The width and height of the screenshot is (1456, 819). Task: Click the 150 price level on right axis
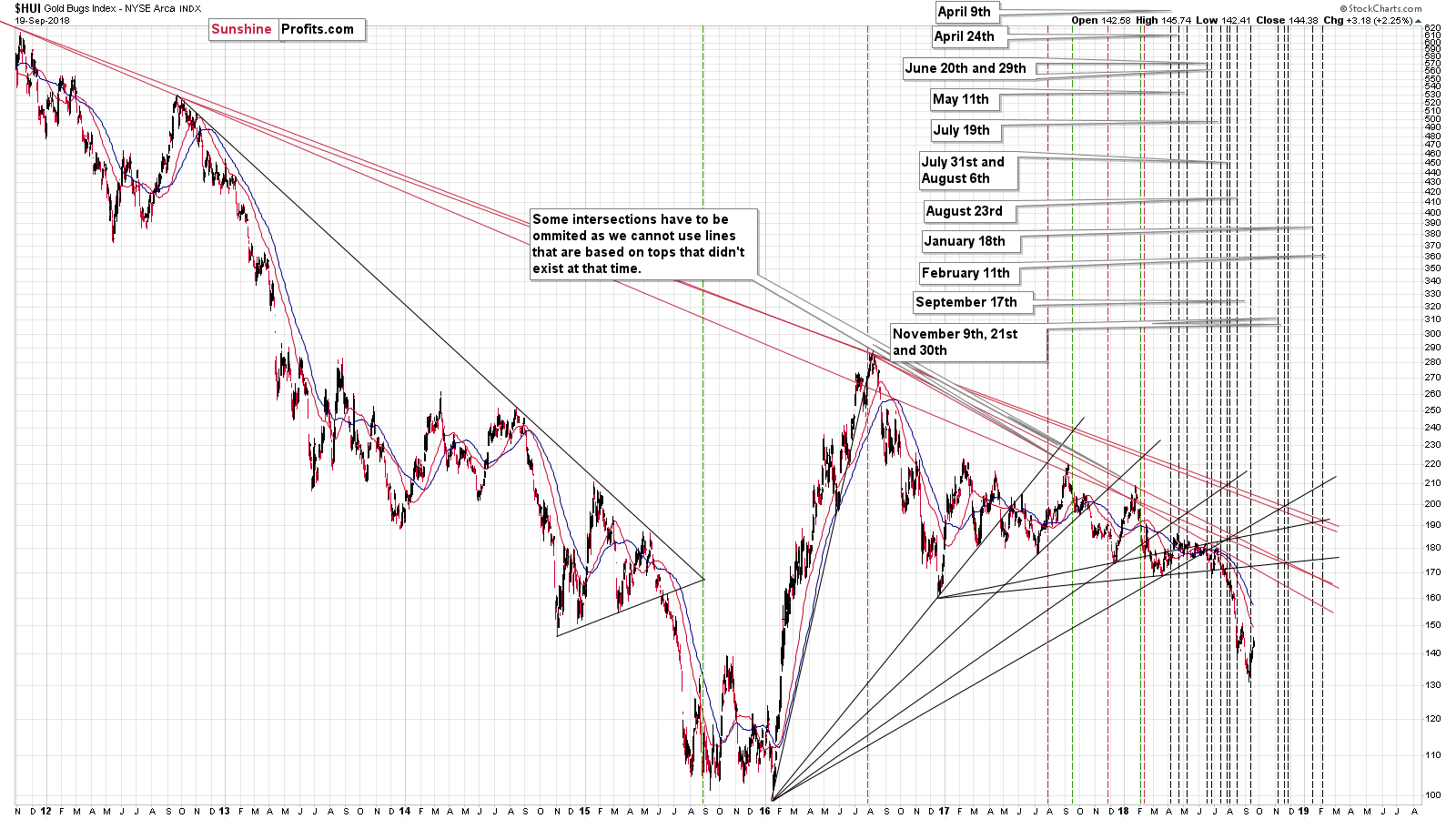coord(1432,625)
